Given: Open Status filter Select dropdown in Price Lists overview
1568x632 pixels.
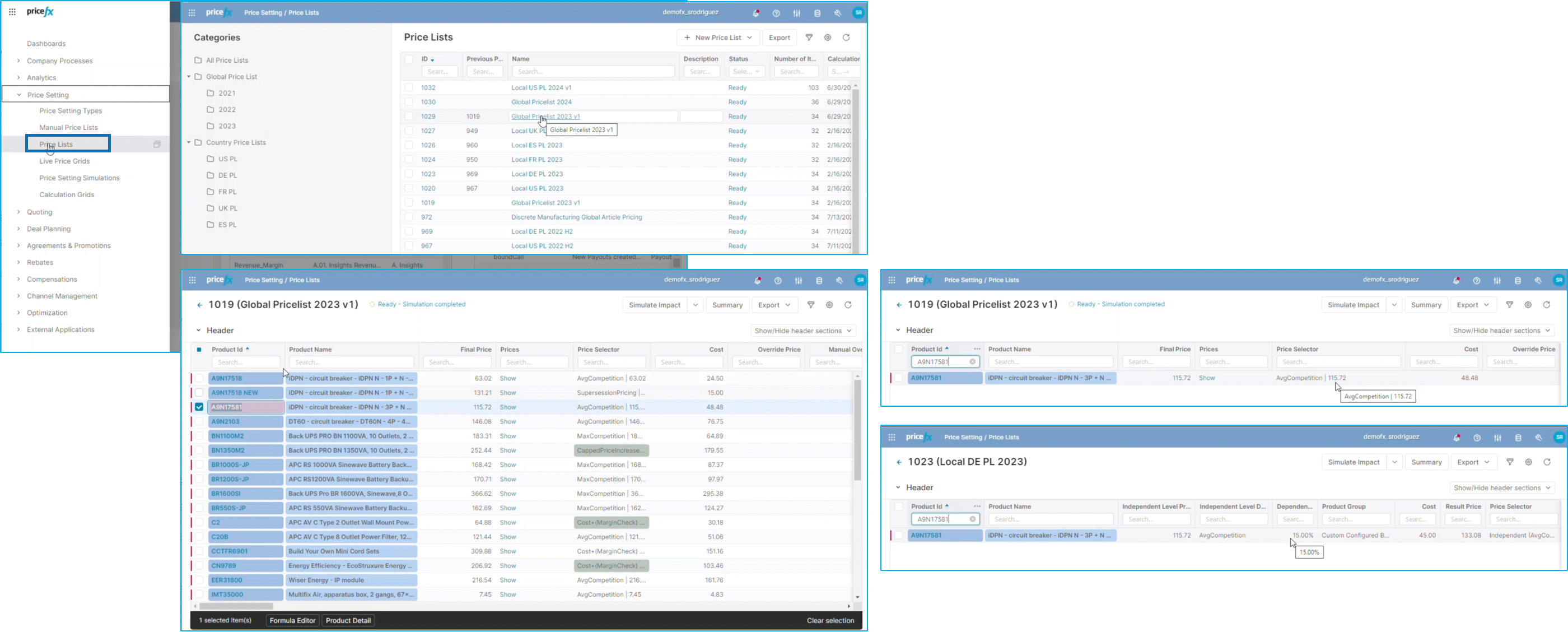Looking at the screenshot, I should (x=746, y=72).
